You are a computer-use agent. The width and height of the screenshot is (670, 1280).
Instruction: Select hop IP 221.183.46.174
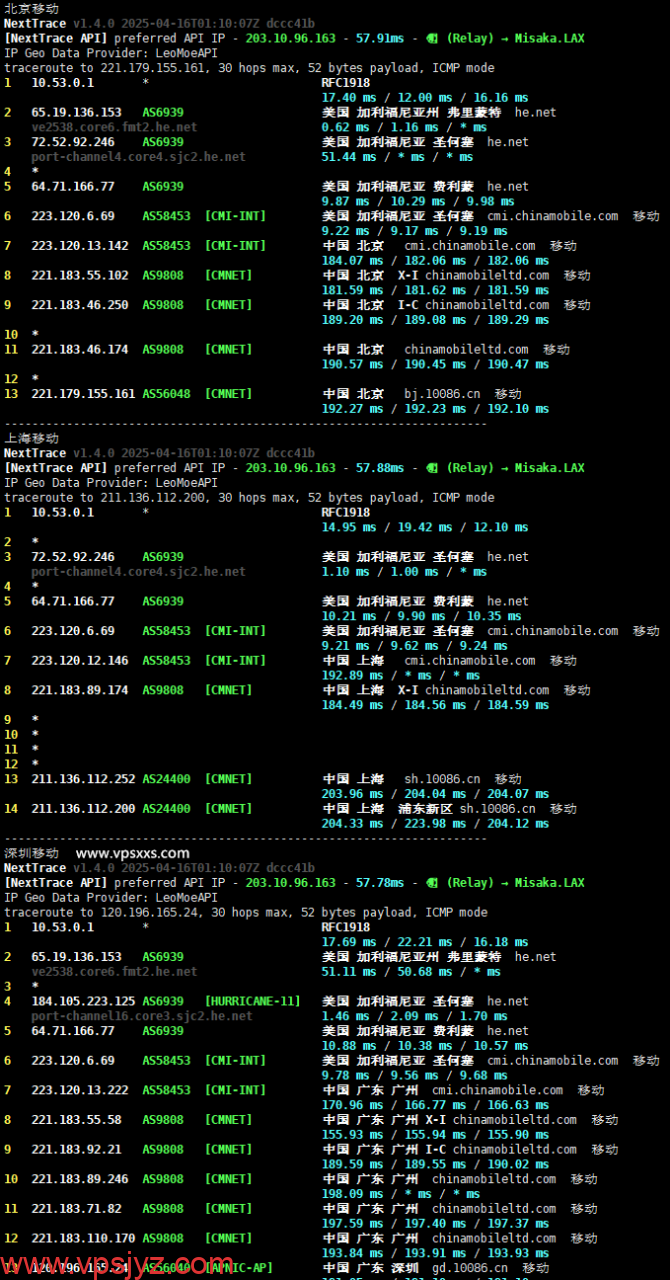(x=80, y=350)
